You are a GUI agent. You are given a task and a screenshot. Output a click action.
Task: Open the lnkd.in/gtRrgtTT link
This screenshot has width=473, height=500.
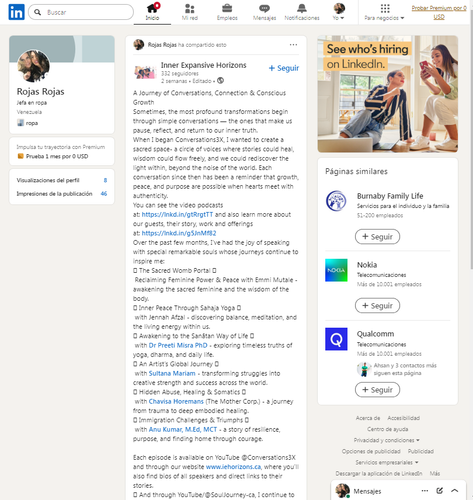coord(177,214)
